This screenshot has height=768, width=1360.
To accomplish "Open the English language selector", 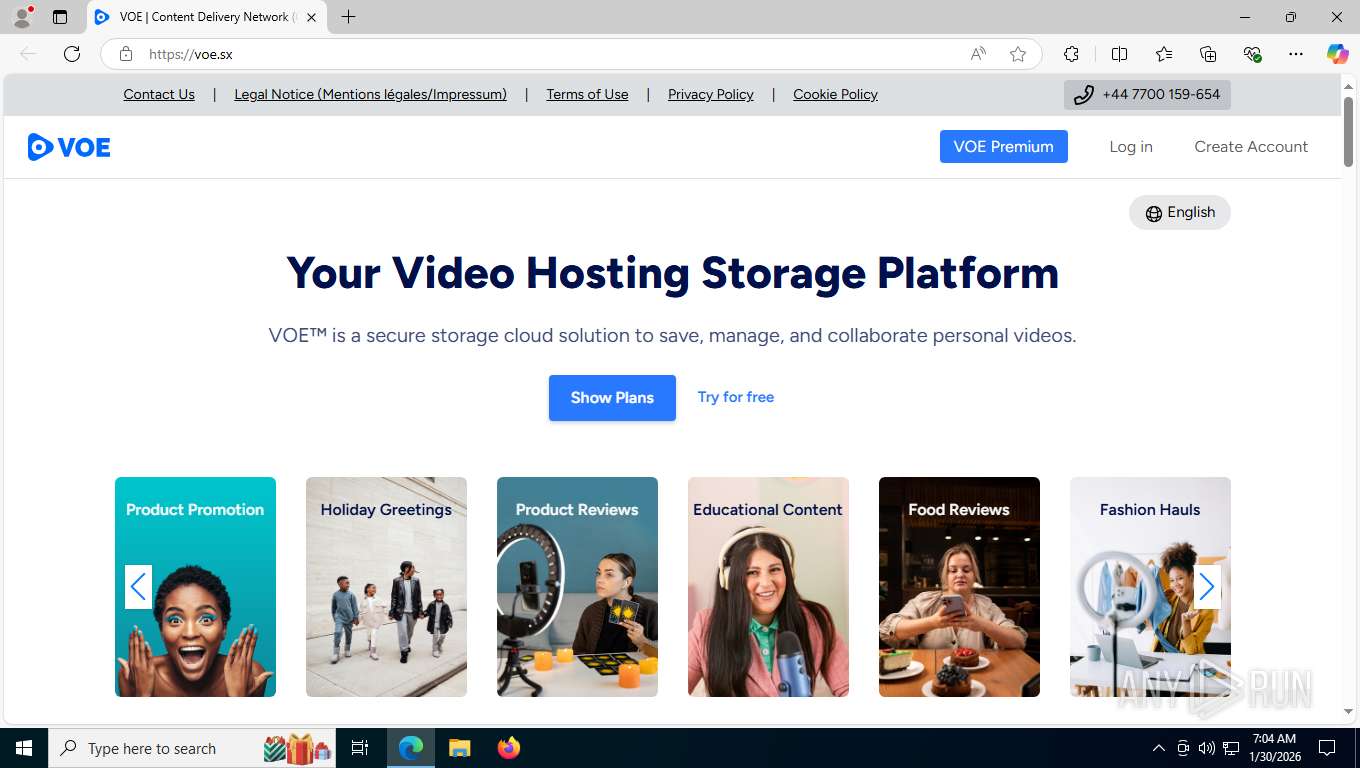I will [1180, 212].
